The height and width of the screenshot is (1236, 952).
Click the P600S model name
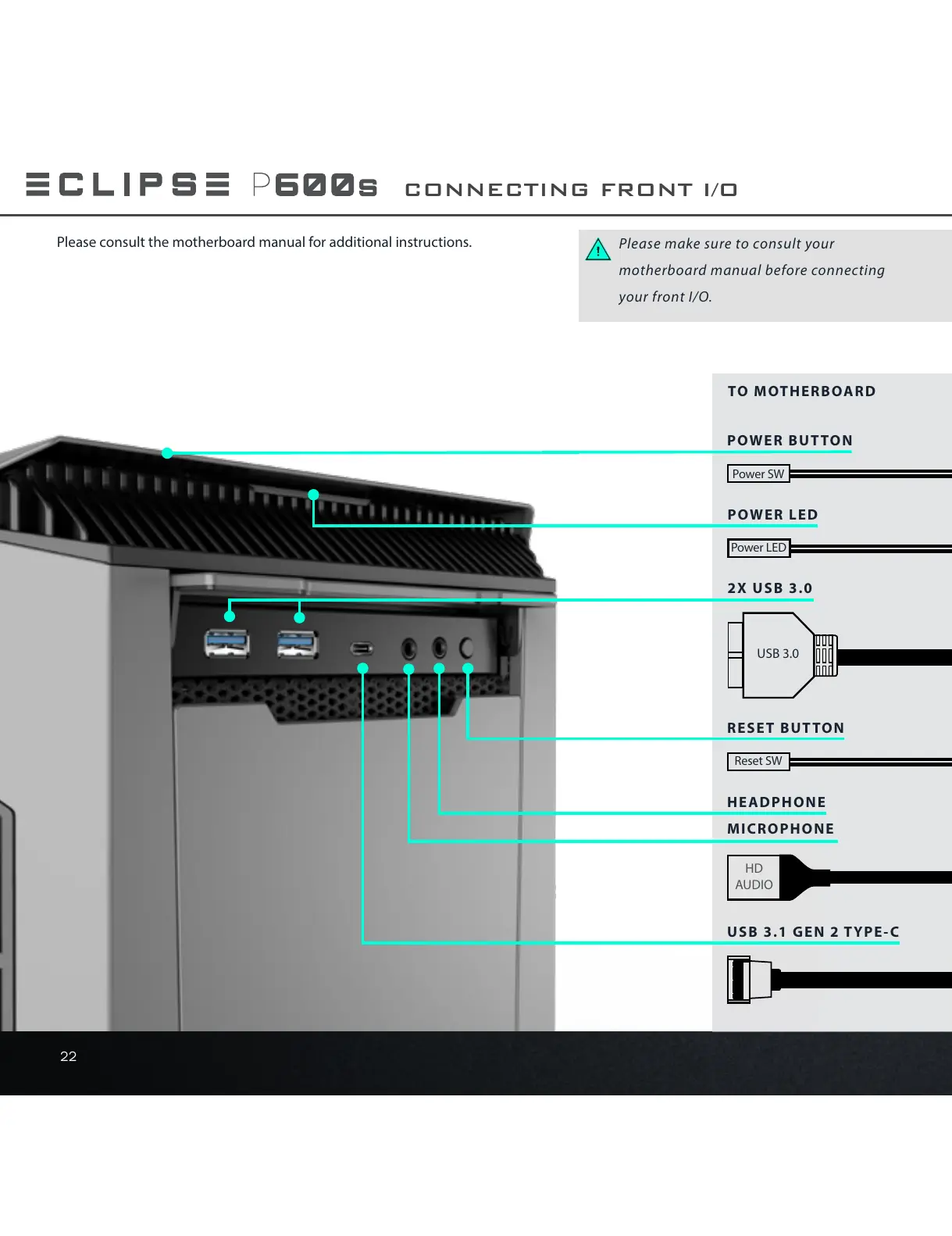point(316,185)
